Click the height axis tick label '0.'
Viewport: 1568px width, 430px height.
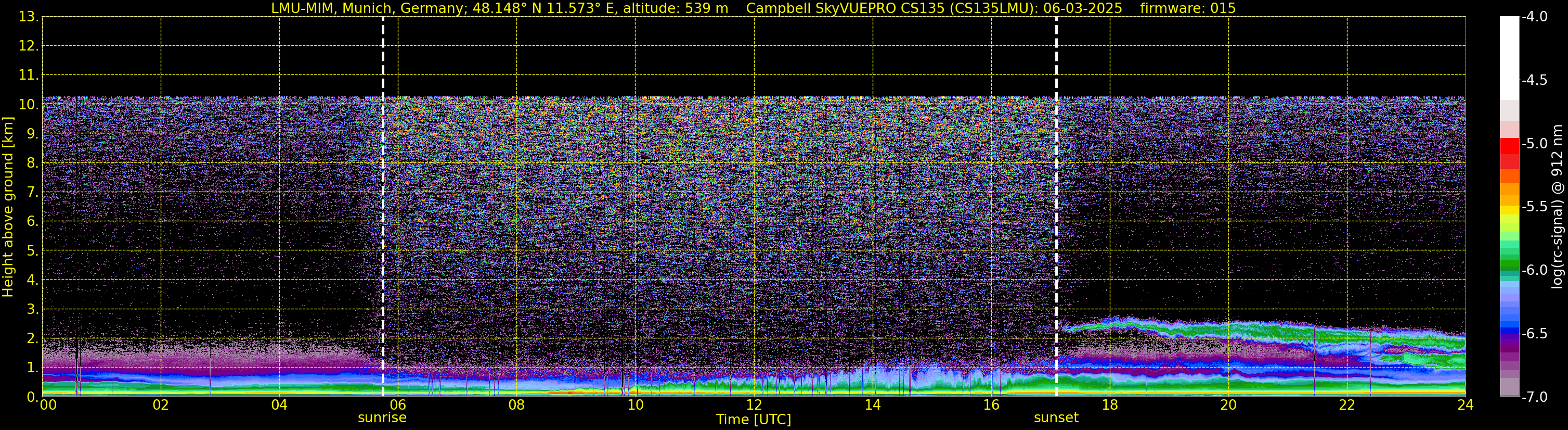32,397
